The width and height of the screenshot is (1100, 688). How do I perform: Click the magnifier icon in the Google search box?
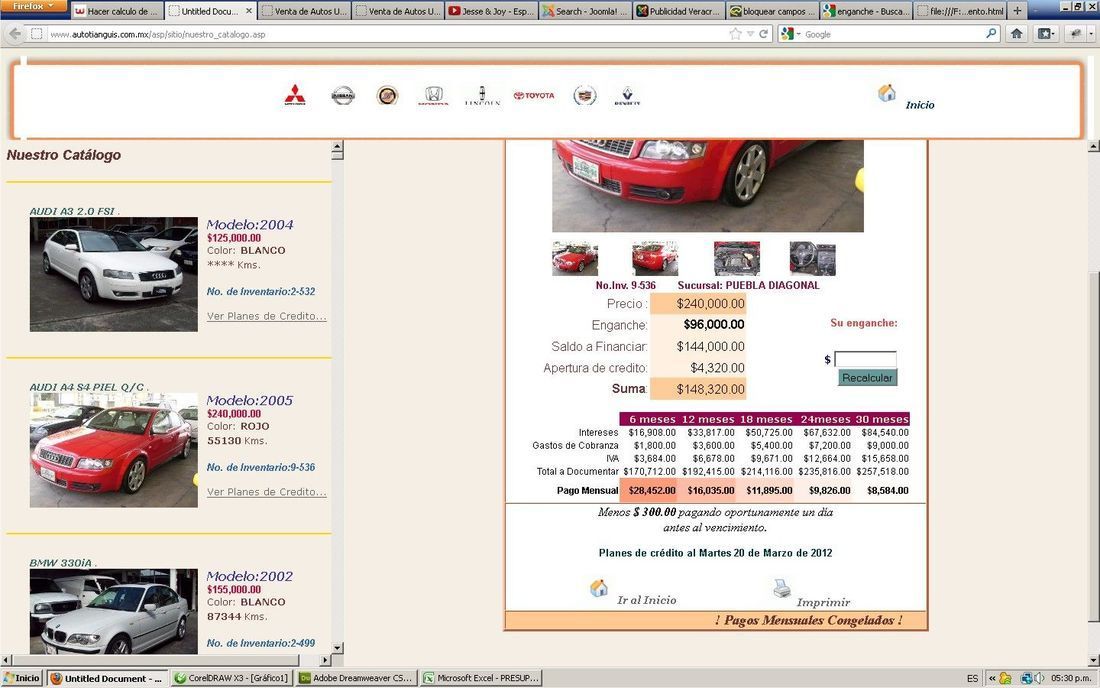(991, 33)
